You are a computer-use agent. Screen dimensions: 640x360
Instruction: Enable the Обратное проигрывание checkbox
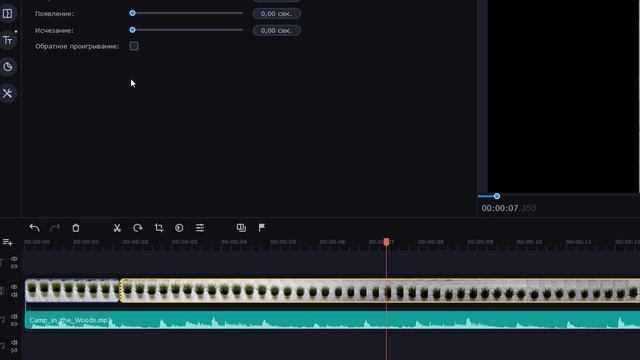point(133,46)
